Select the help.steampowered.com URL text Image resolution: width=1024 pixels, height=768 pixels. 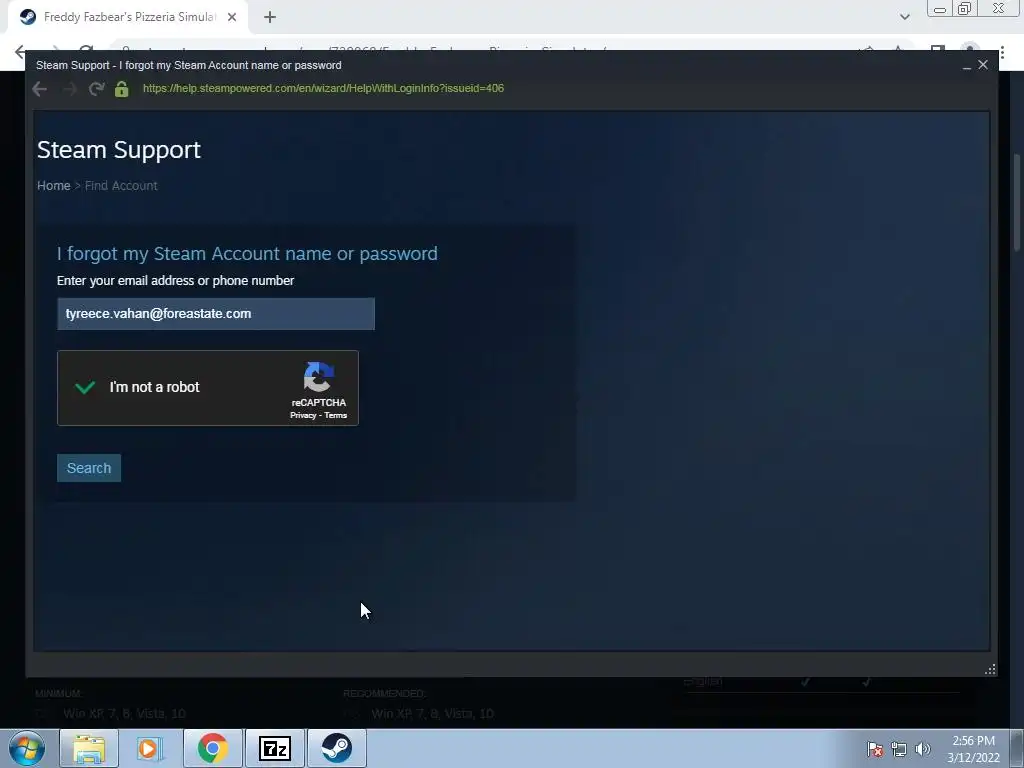click(x=323, y=88)
